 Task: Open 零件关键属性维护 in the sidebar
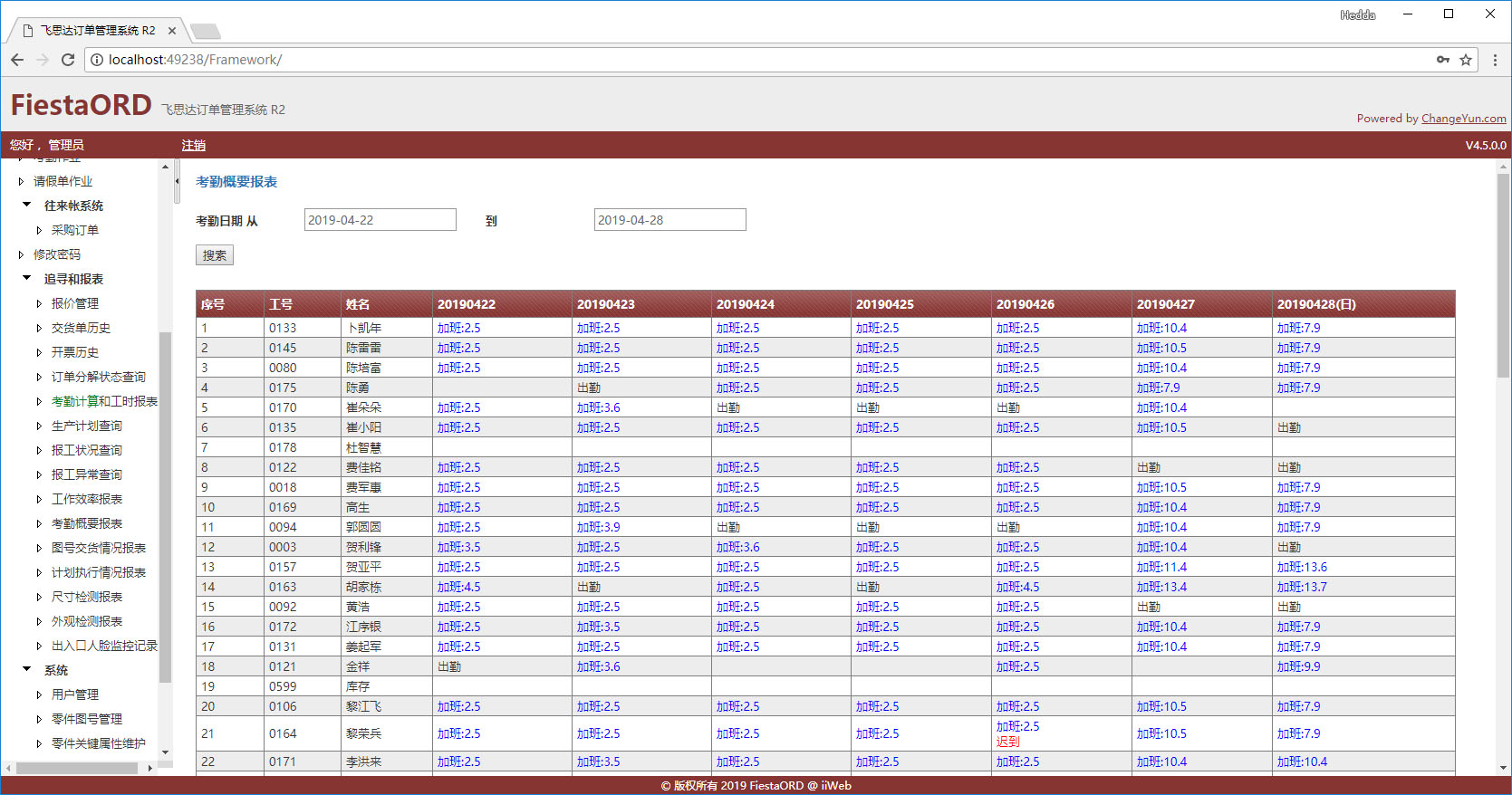pyautogui.click(x=98, y=743)
